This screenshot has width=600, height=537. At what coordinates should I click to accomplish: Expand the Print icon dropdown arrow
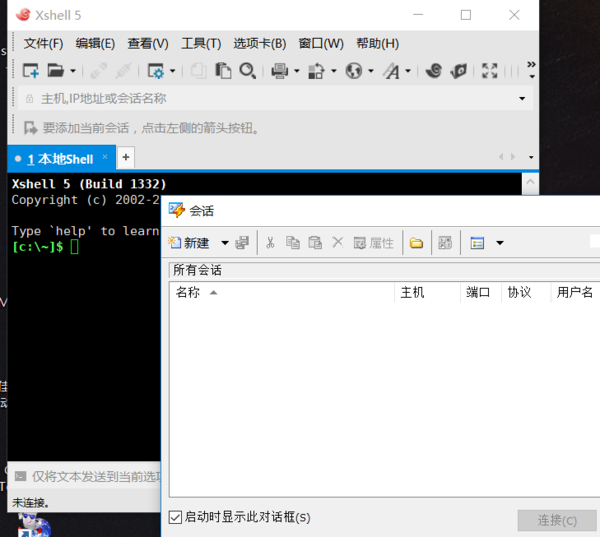[x=297, y=71]
